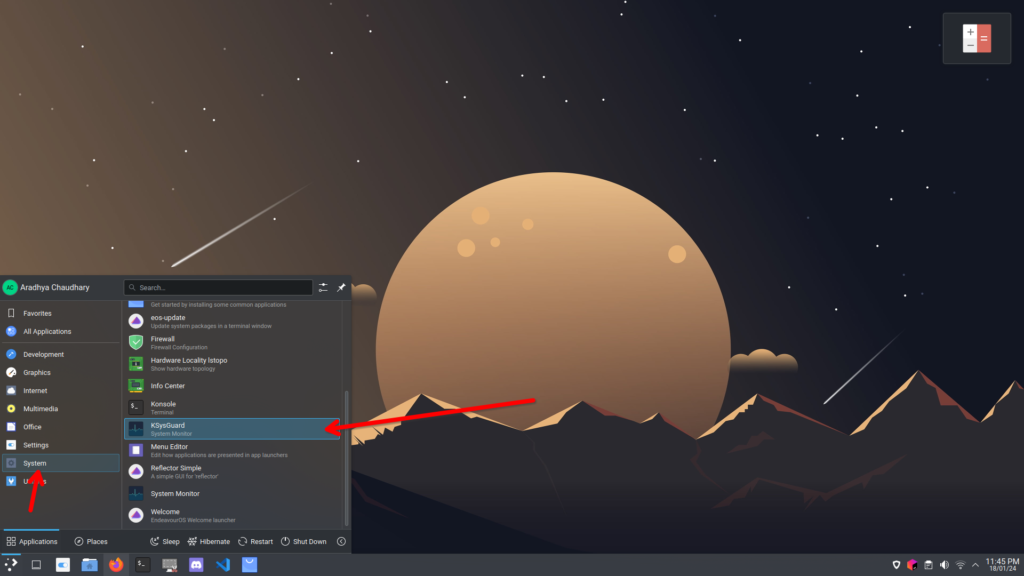Expand hidden system tray icons arrow
Viewport: 1024px width, 576px height.
[x=976, y=565]
